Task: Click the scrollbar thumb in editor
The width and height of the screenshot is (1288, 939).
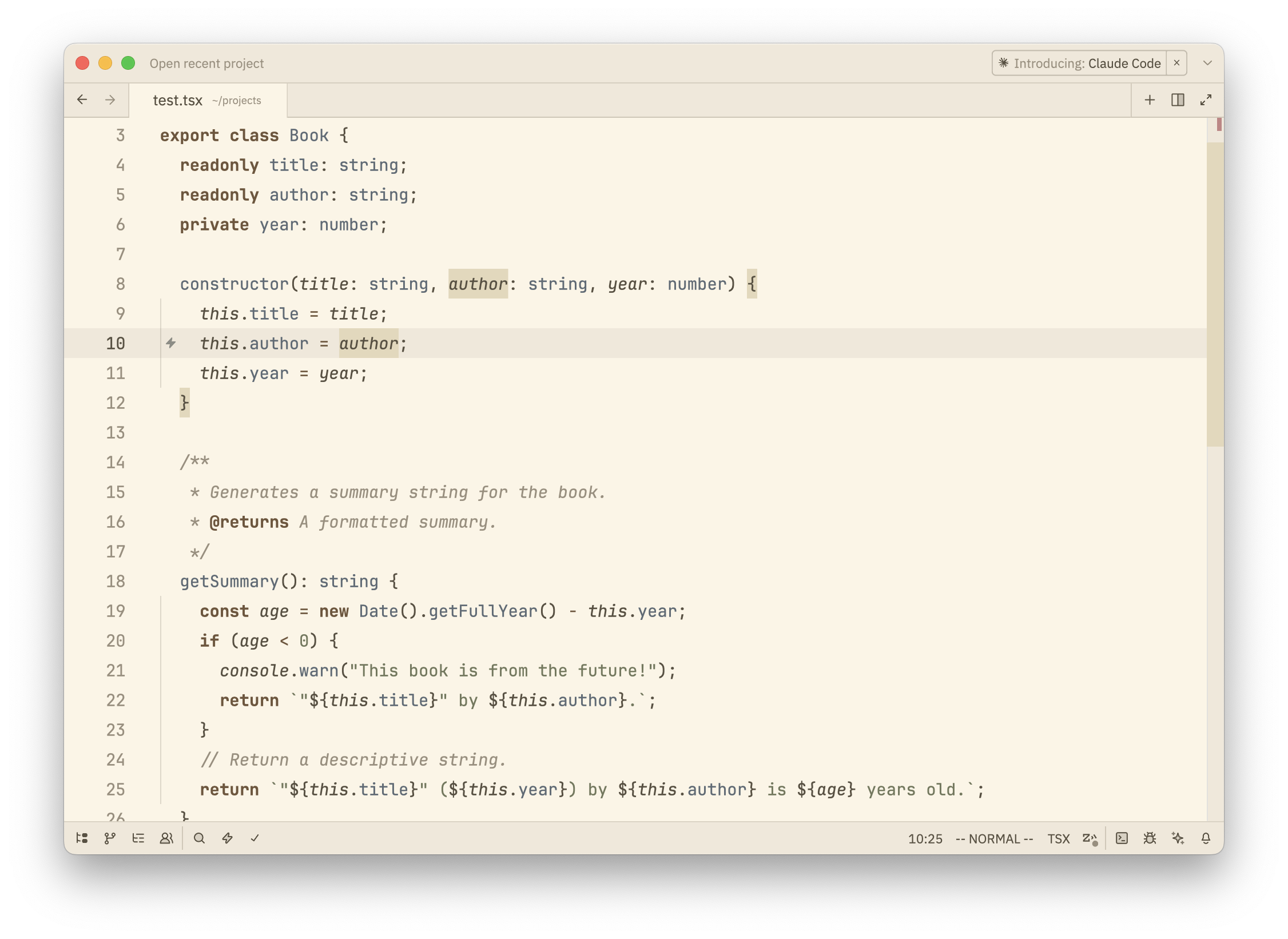Action: [x=1215, y=295]
